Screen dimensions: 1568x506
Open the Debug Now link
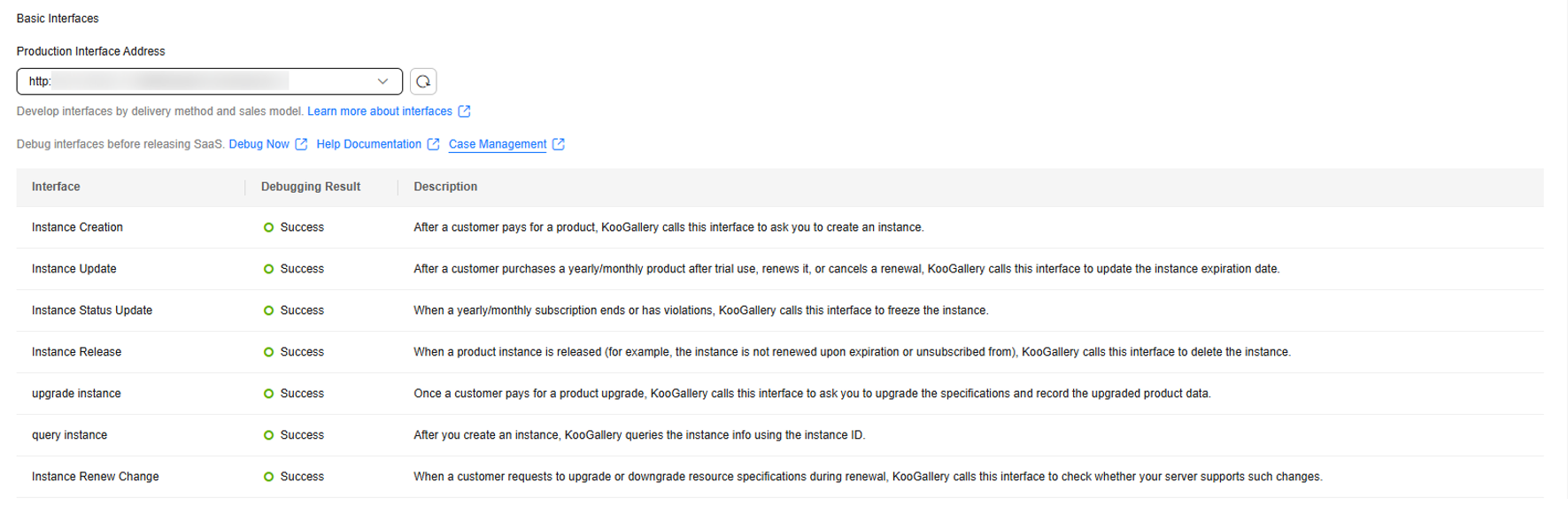coord(259,144)
